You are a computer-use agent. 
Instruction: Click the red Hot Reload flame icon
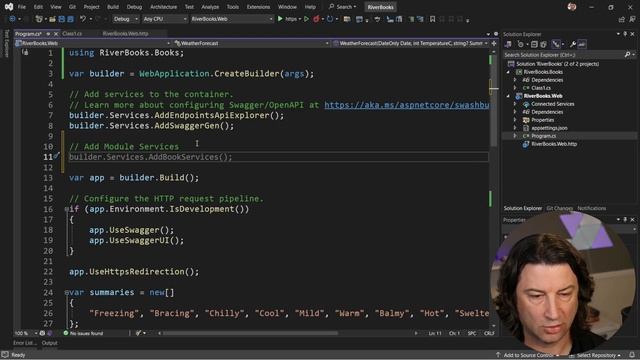(316, 19)
